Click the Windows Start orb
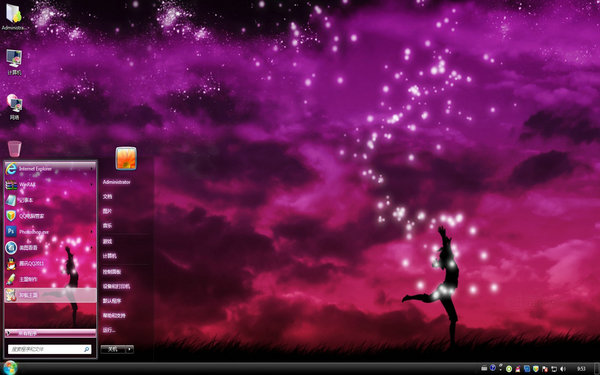 click(x=10, y=368)
